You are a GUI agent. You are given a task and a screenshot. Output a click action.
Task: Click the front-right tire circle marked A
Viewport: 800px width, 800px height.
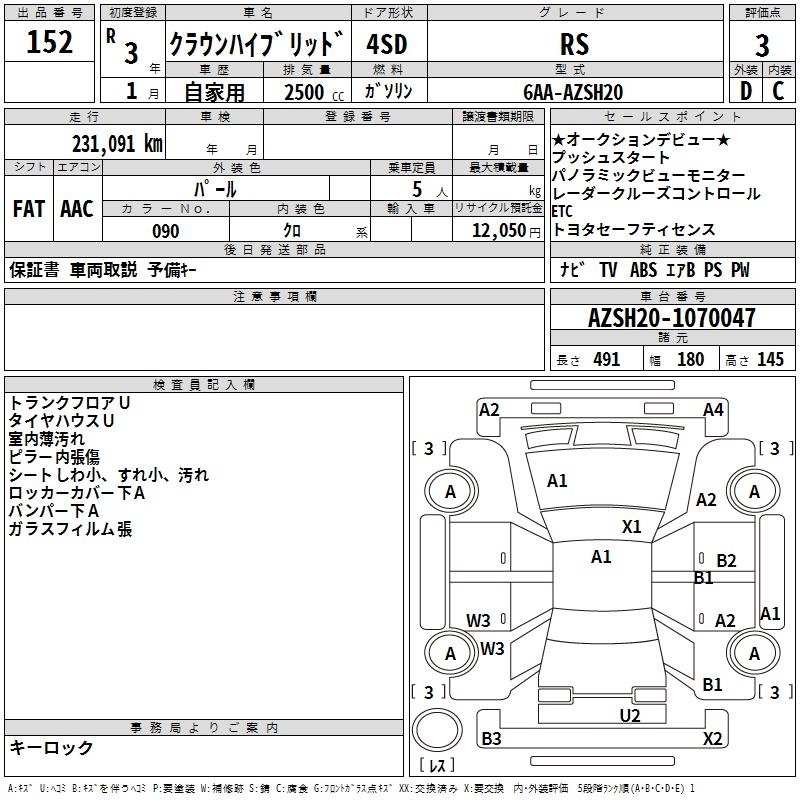coord(754,492)
